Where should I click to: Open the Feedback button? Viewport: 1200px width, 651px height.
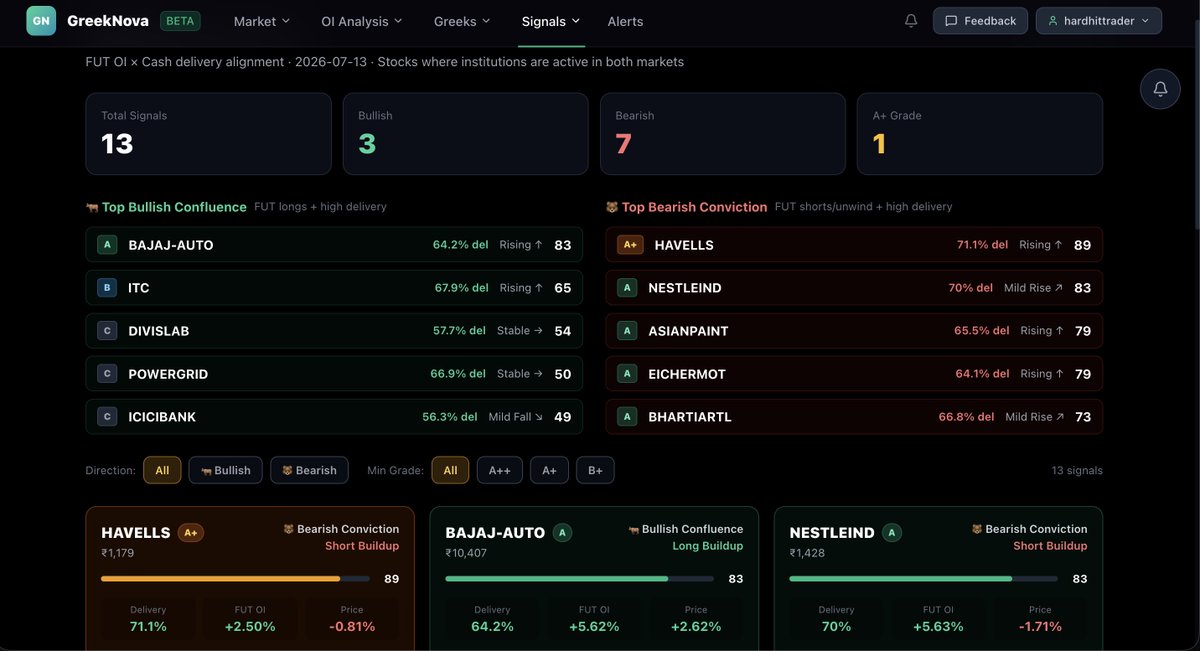coord(980,21)
